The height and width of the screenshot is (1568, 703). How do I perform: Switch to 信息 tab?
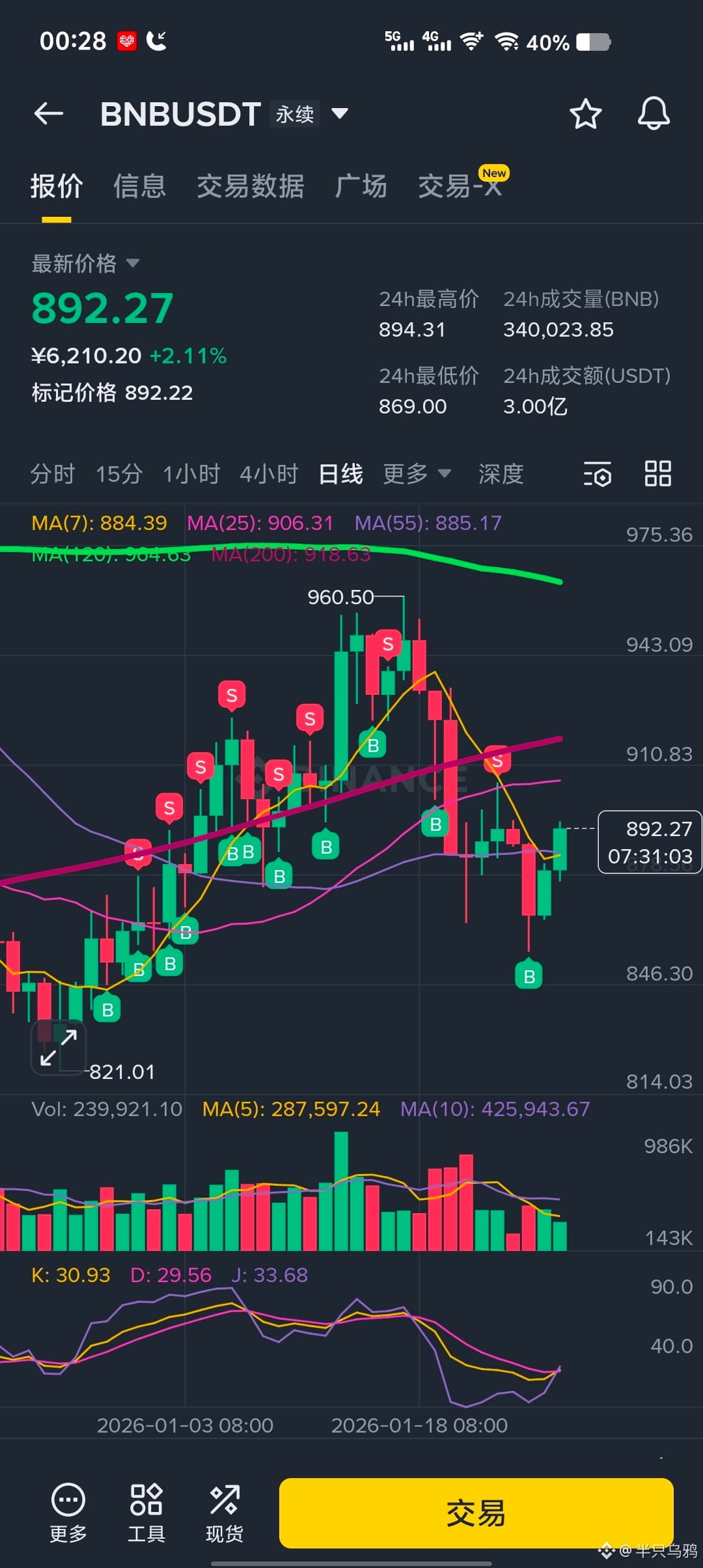[139, 186]
